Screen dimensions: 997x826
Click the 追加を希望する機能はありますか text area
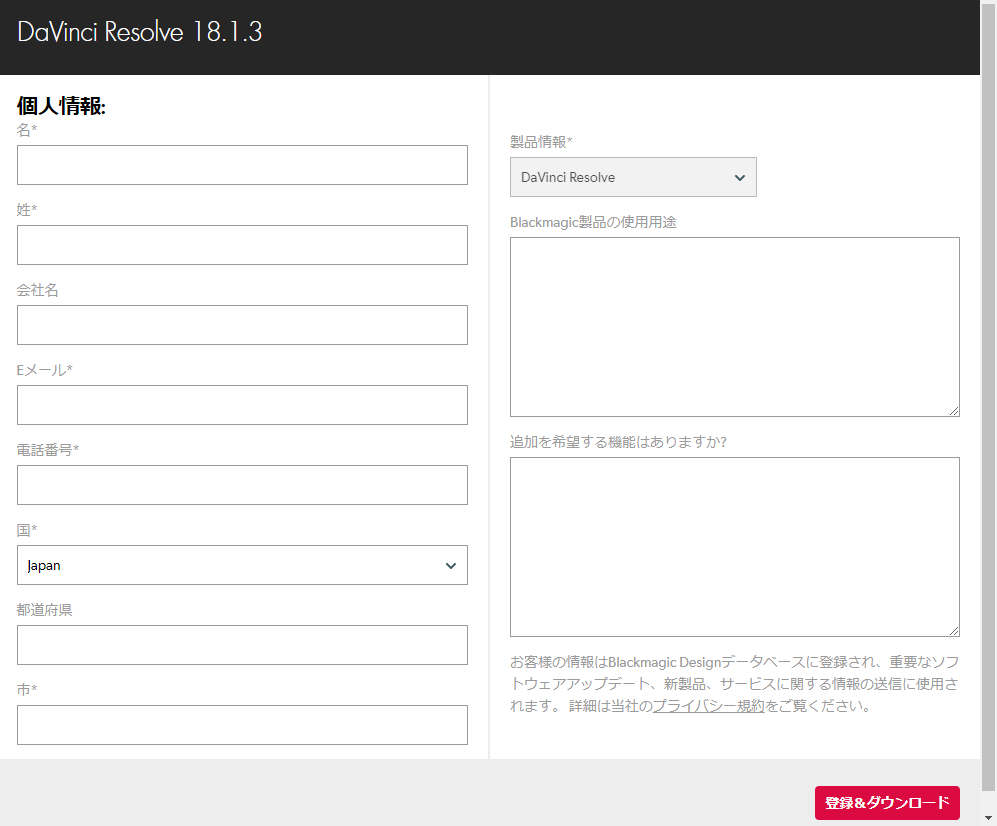(x=735, y=547)
